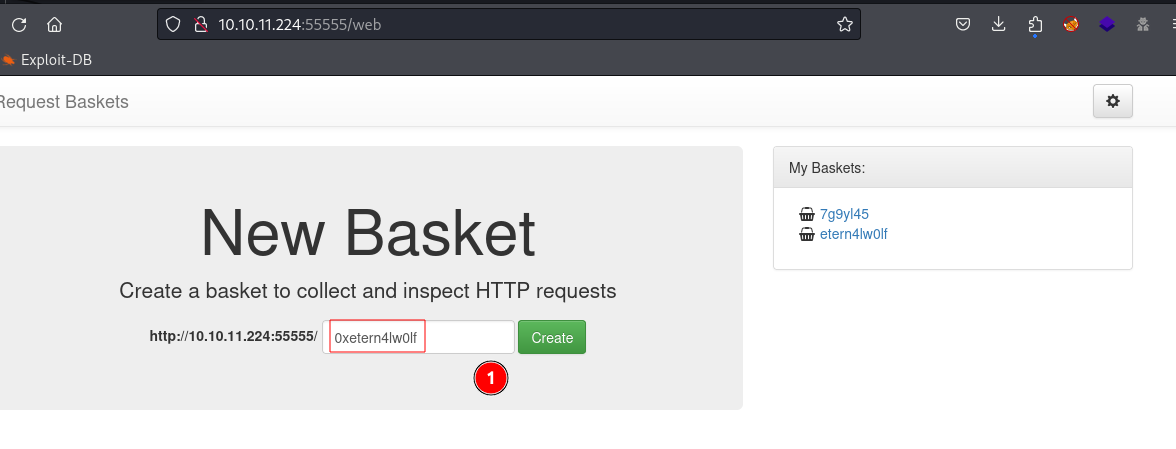Screen dimensions: 1176x449
Task: Reload the current page
Action: pyautogui.click(x=19, y=25)
